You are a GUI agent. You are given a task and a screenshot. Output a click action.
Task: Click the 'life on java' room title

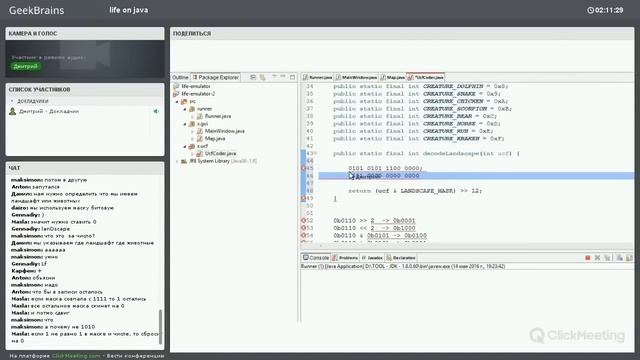[129, 10]
